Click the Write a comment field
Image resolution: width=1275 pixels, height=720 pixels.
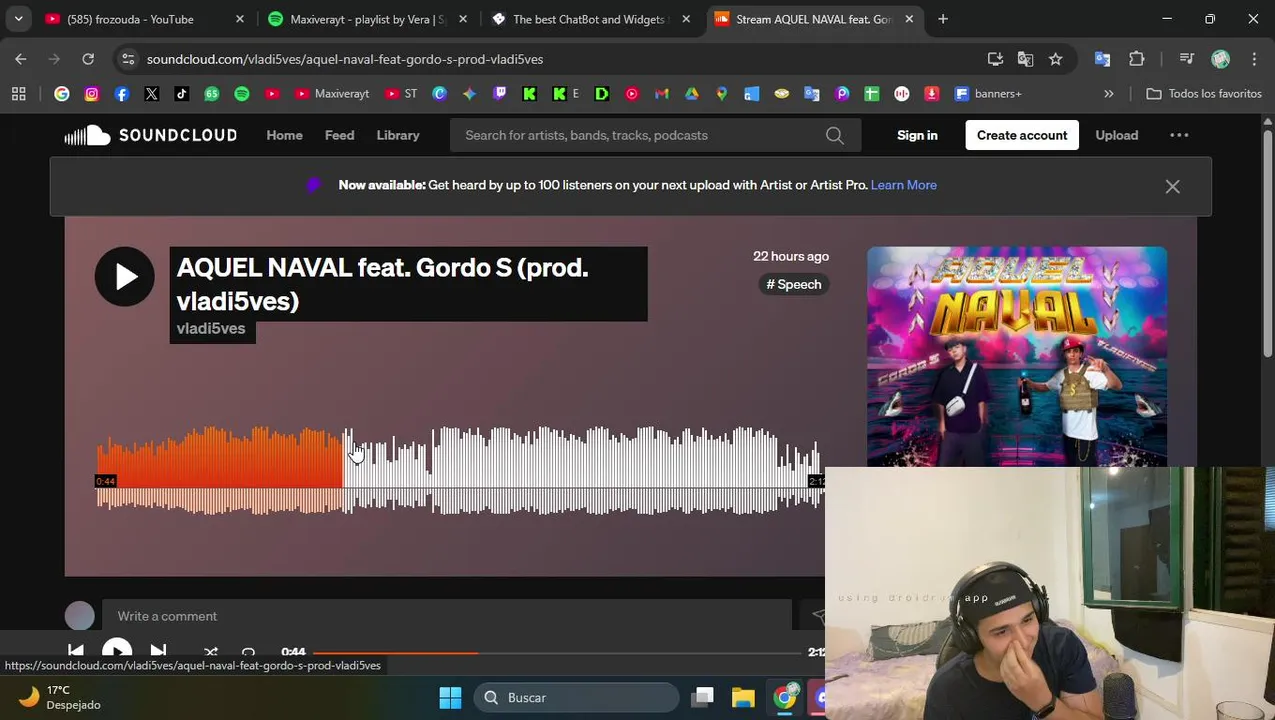click(x=447, y=616)
